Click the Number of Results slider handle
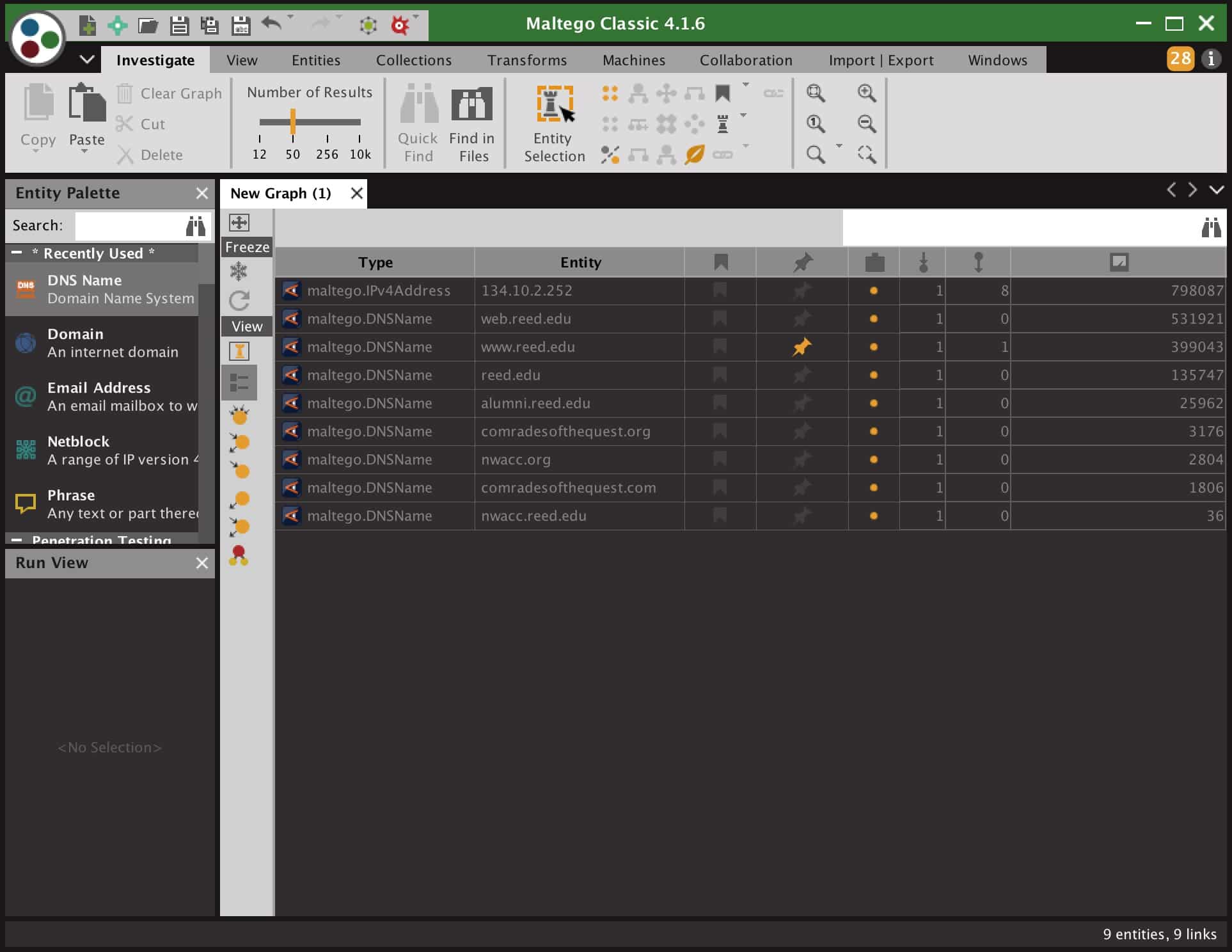Screen dimensions: 1232x952 point(292,121)
